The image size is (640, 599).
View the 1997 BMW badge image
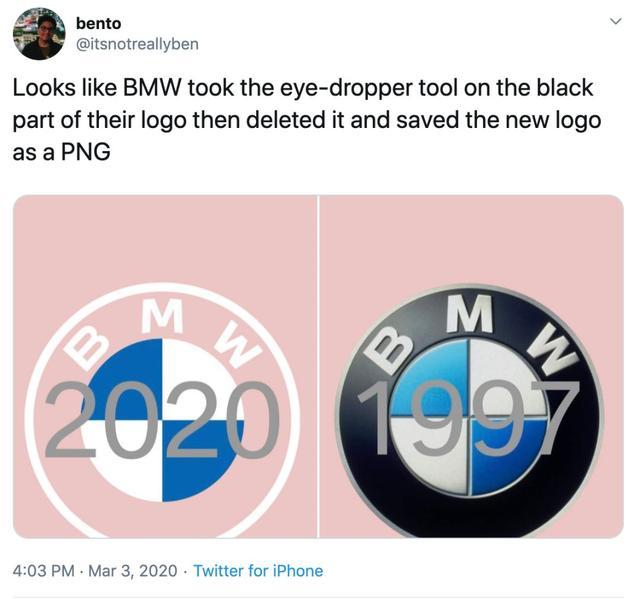(471, 366)
